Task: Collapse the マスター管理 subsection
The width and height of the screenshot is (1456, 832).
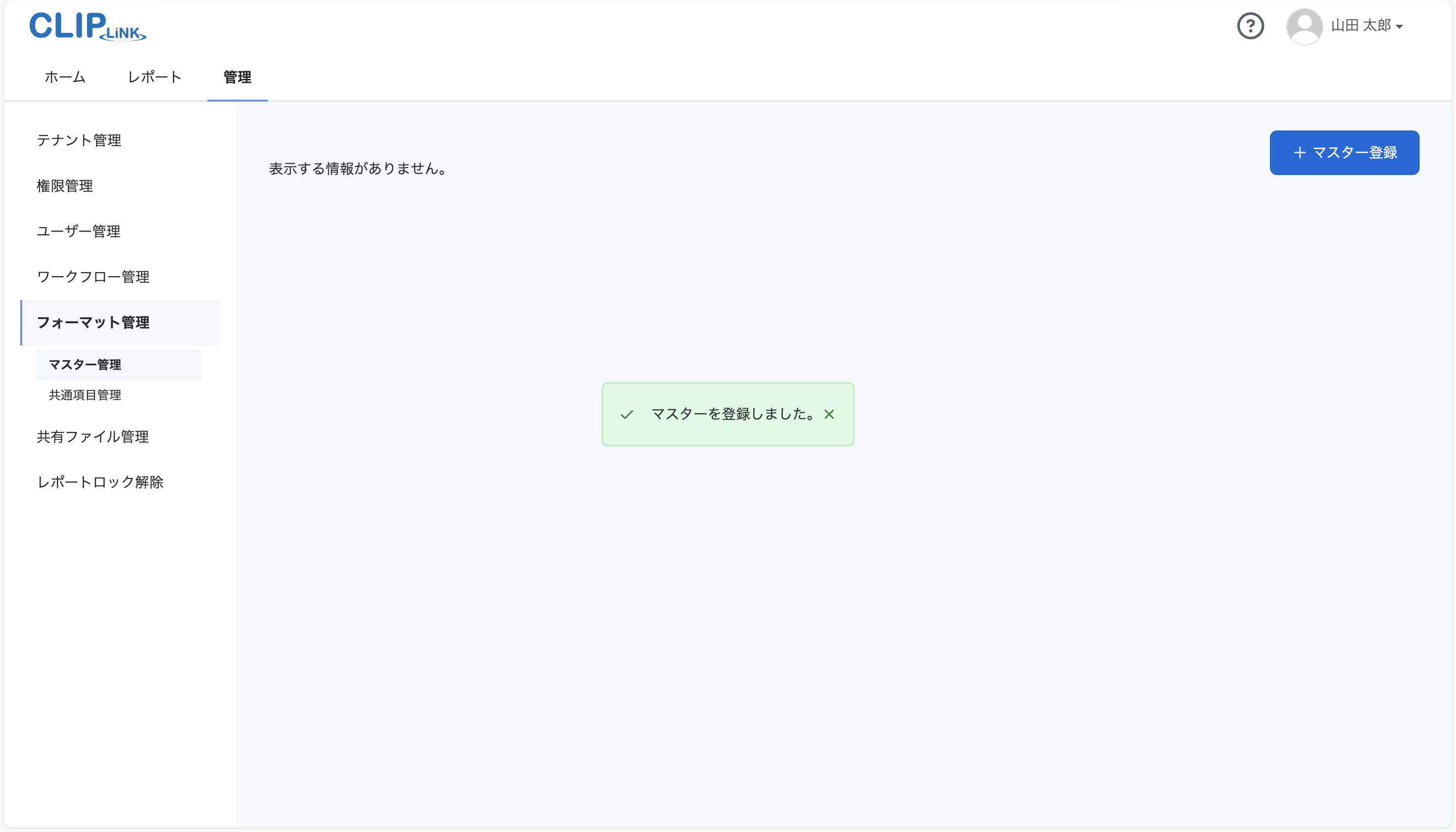Action: (x=84, y=364)
